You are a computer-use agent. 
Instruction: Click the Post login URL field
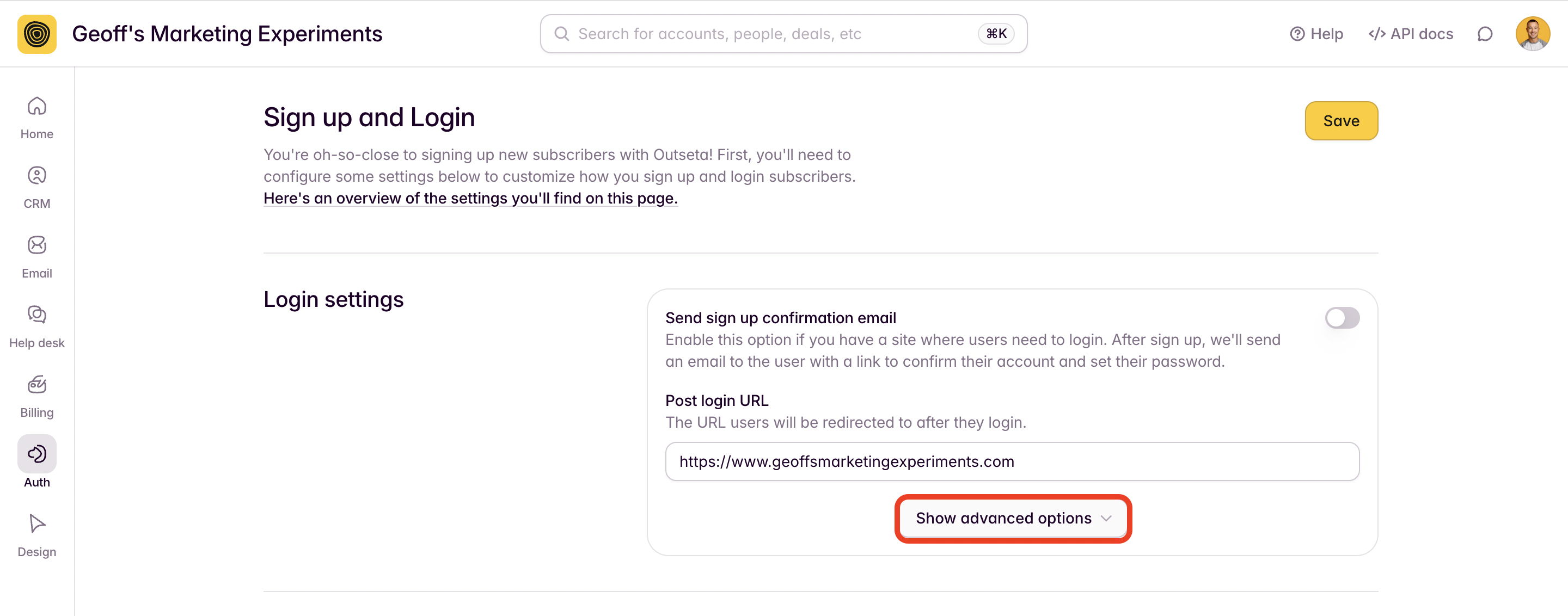pos(1012,461)
